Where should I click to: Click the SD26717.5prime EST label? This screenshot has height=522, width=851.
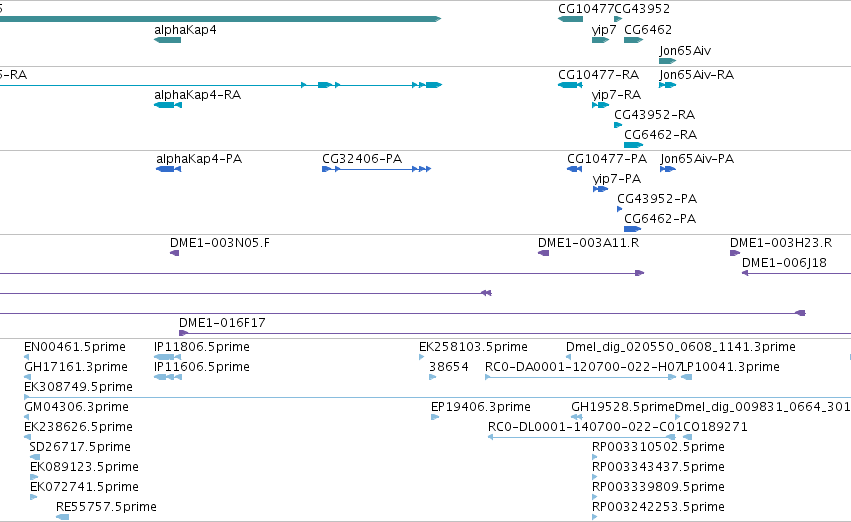[80, 448]
